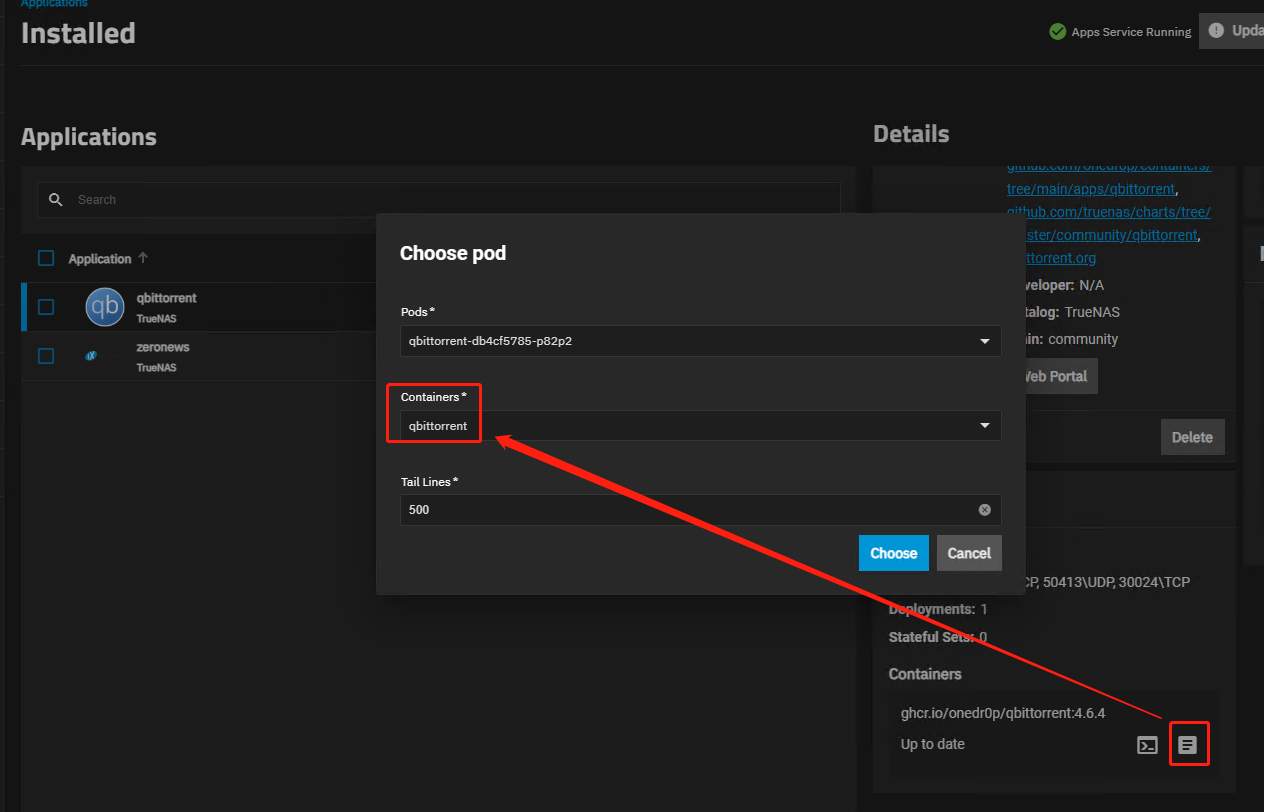Open the Containers dropdown
Image resolution: width=1264 pixels, height=812 pixels.
[x=700, y=425]
